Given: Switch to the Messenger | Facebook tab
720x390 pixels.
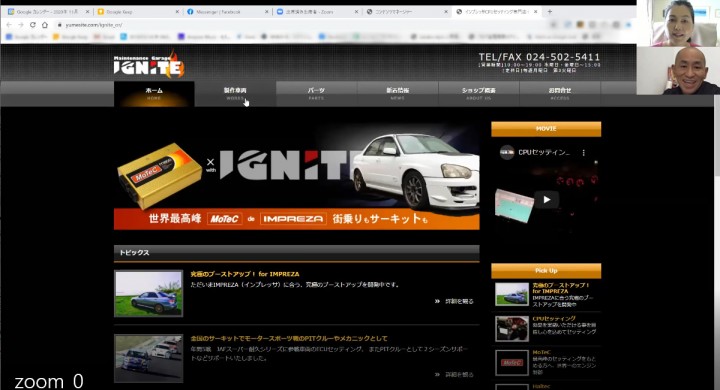Looking at the screenshot, I should point(225,12).
